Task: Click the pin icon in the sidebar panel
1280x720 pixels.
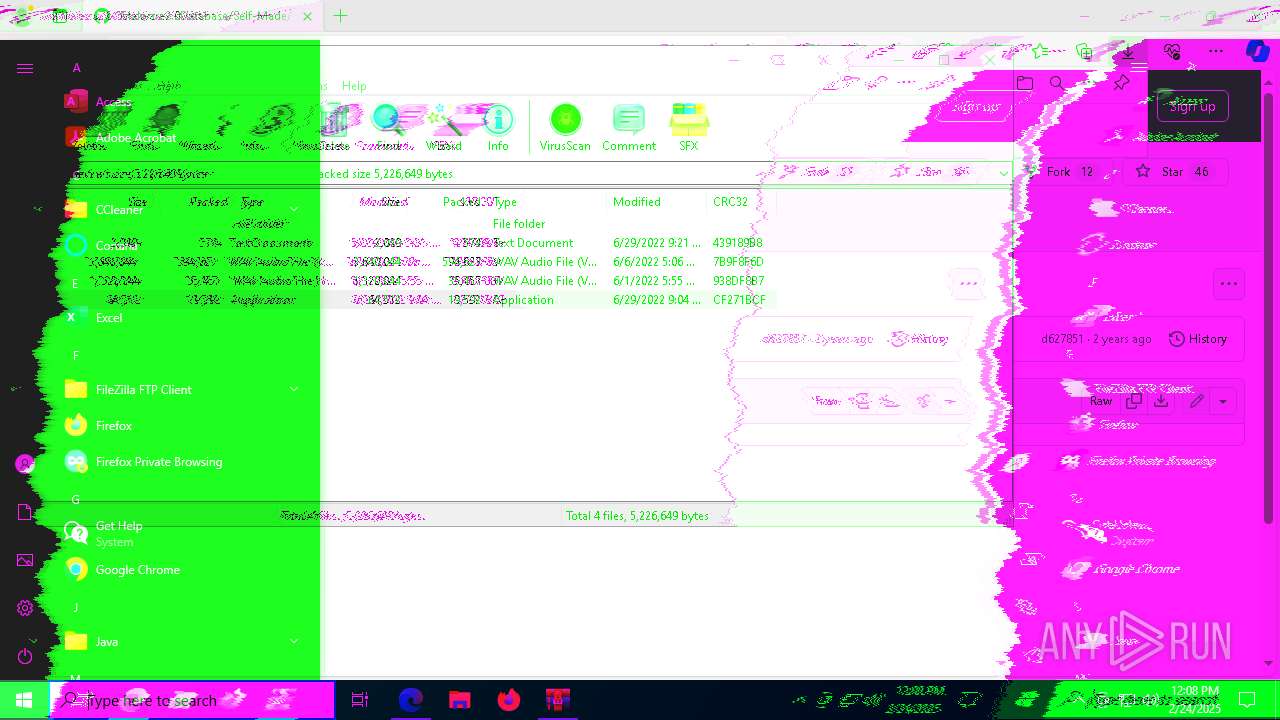Action: [x=1121, y=83]
